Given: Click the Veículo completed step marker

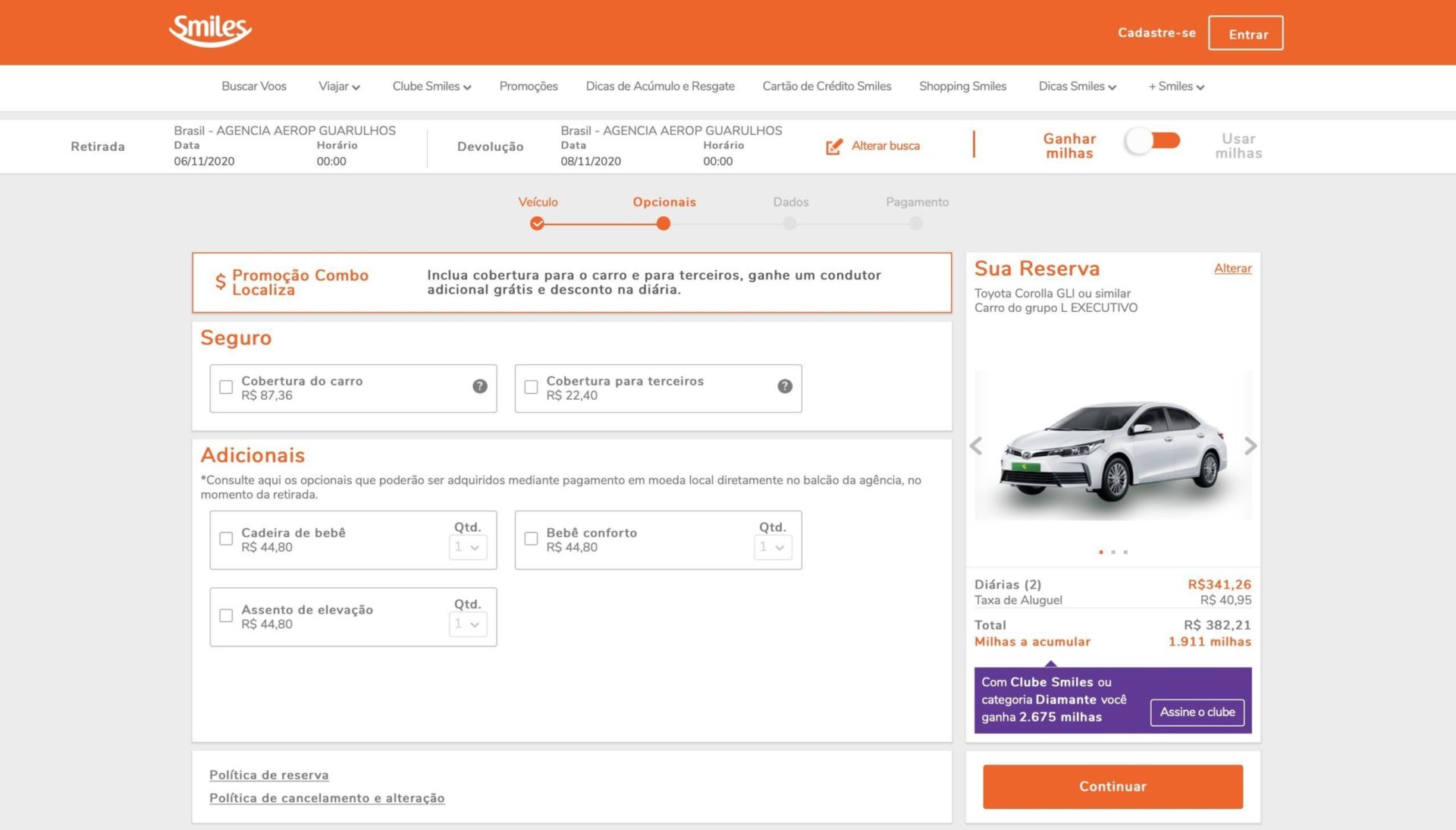Looking at the screenshot, I should click(537, 223).
